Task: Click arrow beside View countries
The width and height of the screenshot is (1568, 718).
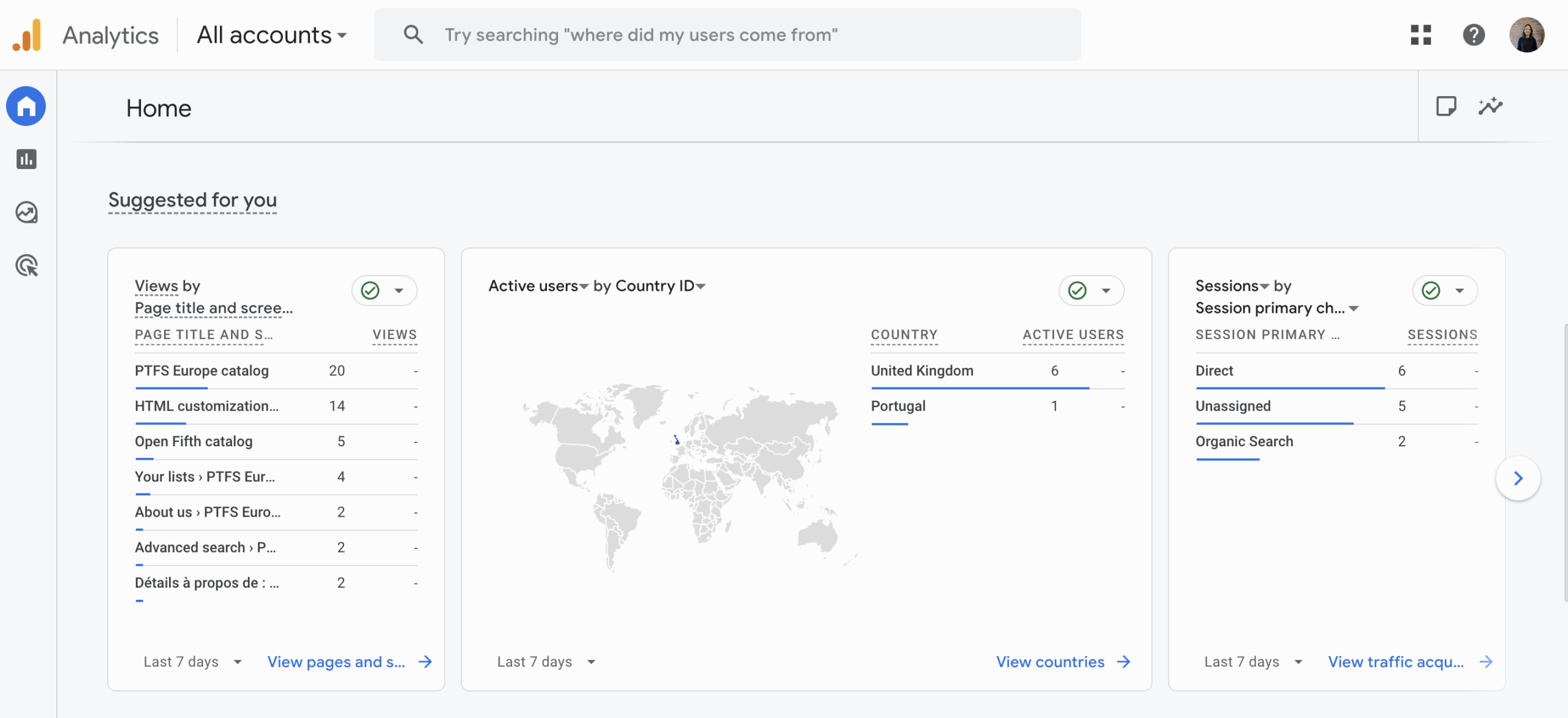Action: pyautogui.click(x=1124, y=662)
